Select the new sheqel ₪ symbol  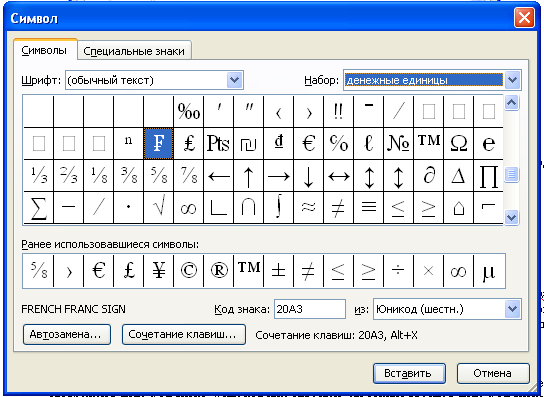click(248, 143)
